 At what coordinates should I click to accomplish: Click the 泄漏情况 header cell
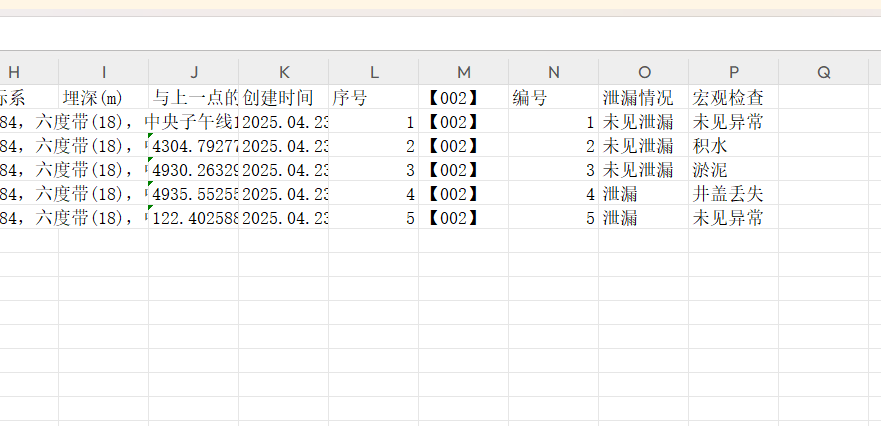pos(643,98)
